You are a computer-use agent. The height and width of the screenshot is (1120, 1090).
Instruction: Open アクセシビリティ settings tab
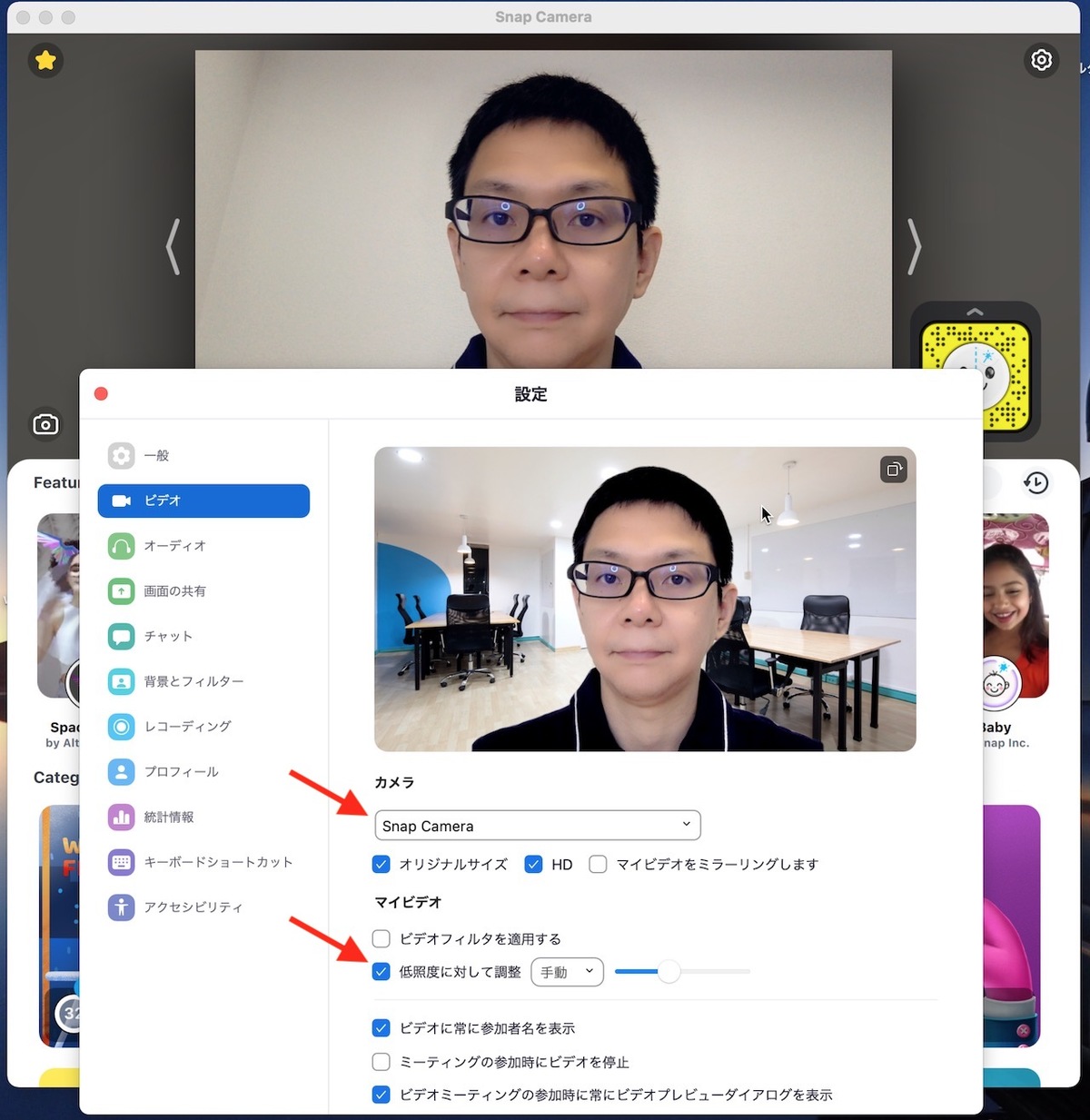203,907
